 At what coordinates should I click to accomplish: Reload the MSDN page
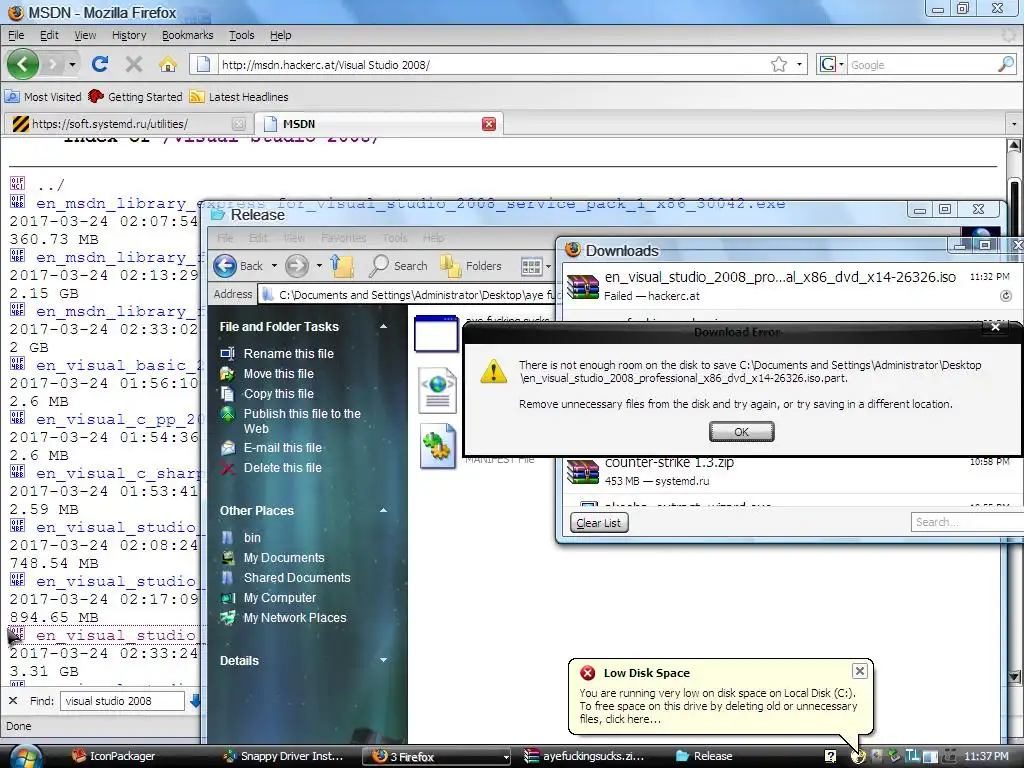point(100,64)
